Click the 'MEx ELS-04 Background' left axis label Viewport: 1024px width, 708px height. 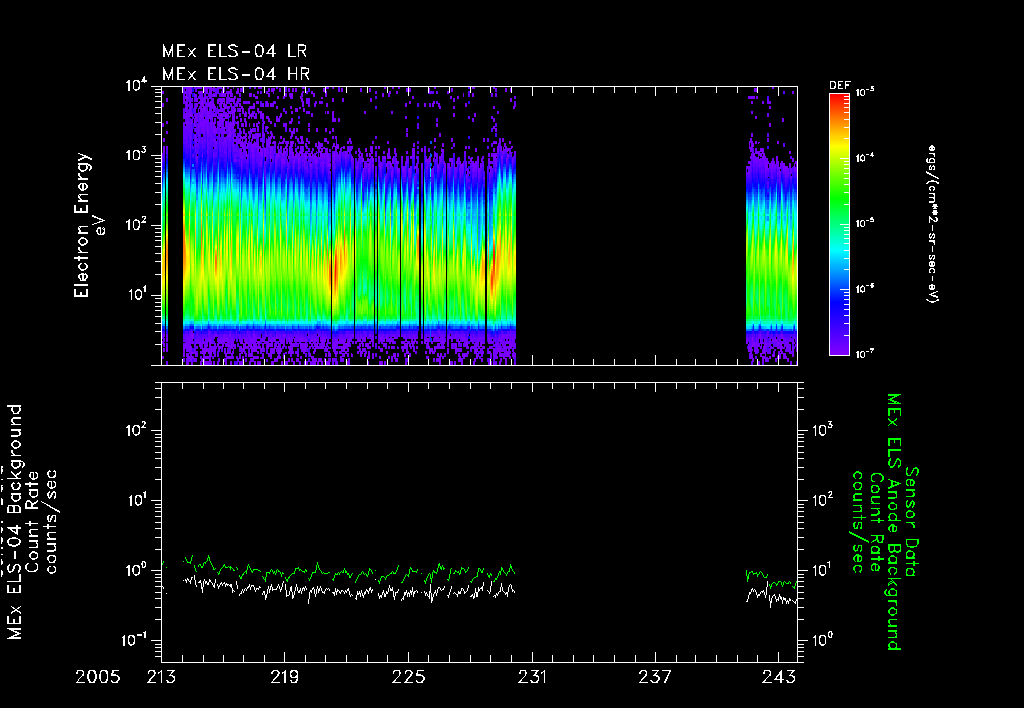(15, 523)
